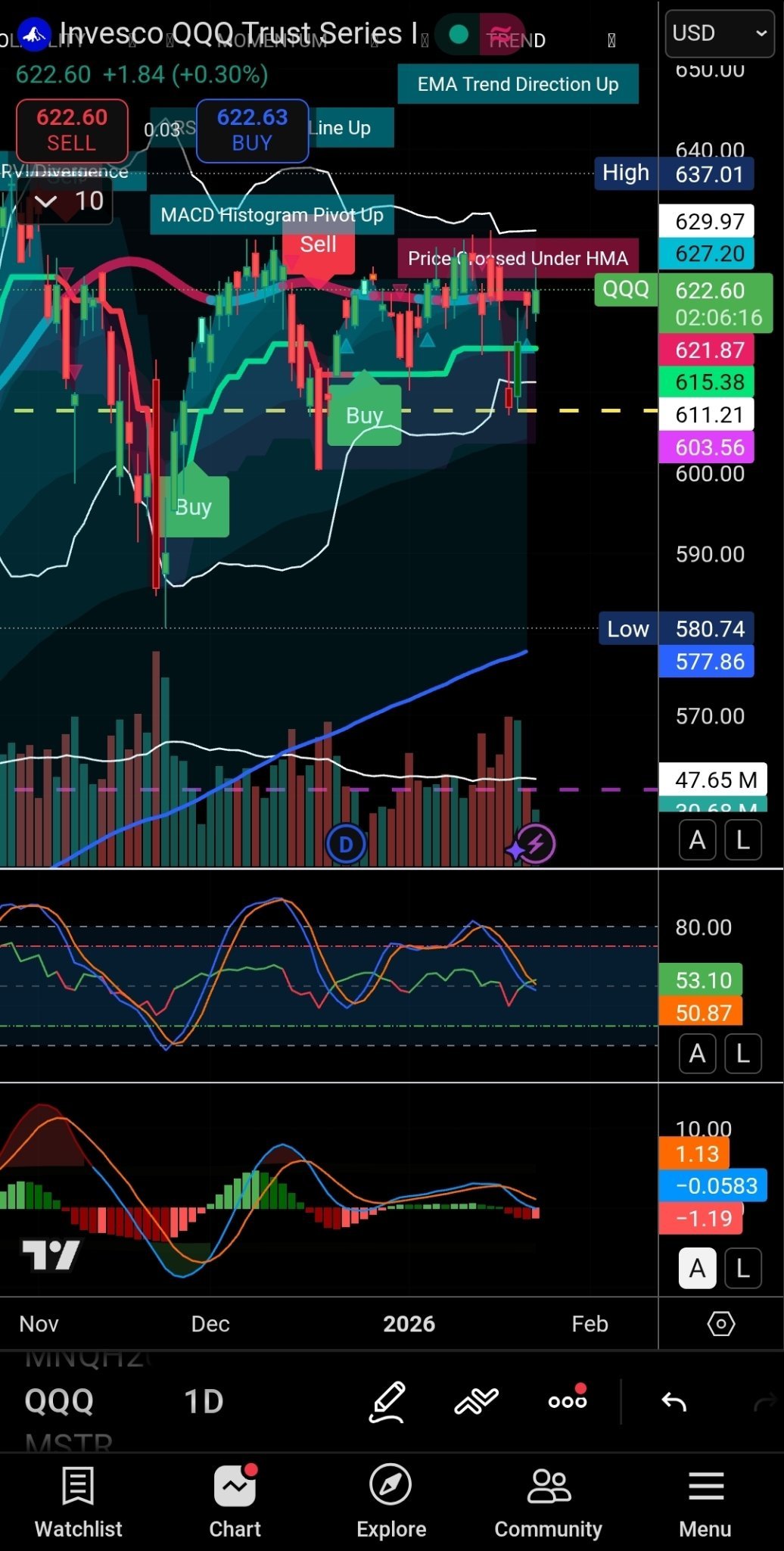
Task: Tap the dividend D marker
Action: click(346, 844)
